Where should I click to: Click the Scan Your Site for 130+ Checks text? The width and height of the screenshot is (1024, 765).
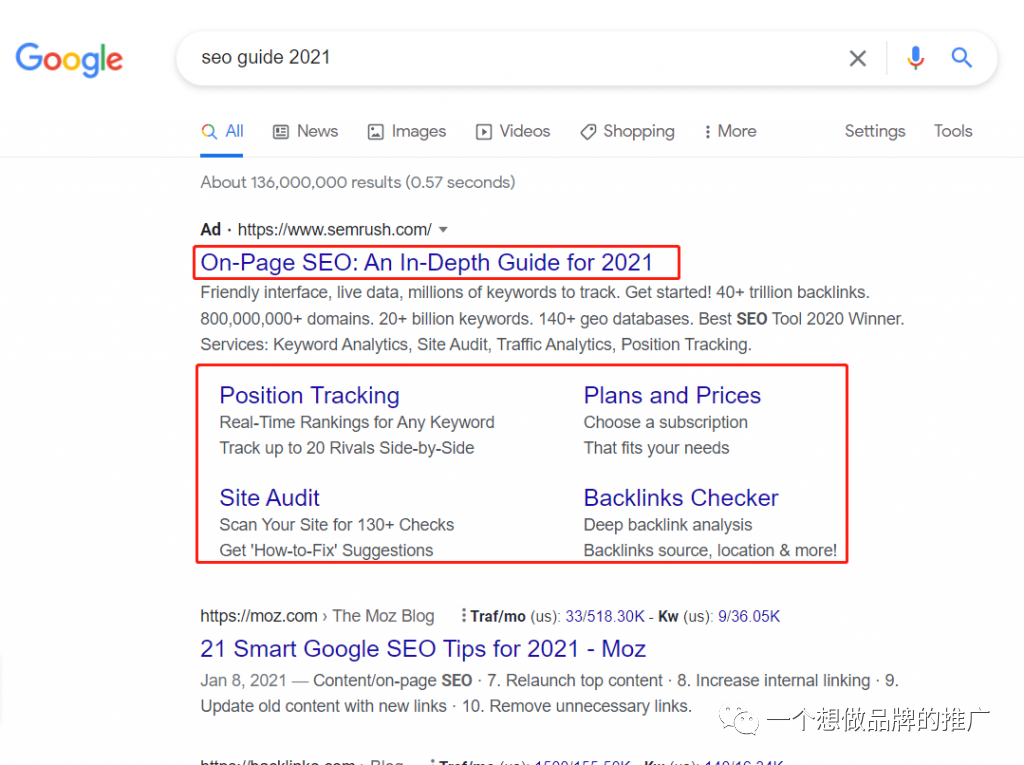(x=336, y=525)
